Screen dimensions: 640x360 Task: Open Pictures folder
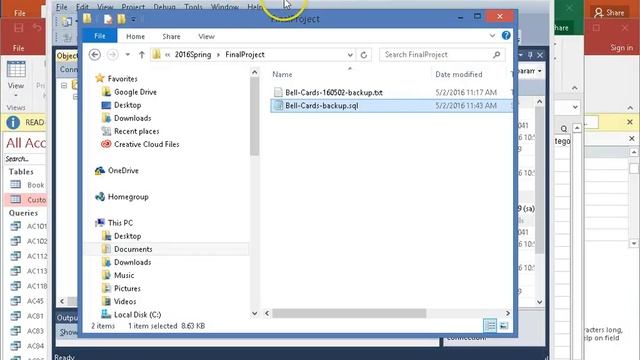pos(127,288)
